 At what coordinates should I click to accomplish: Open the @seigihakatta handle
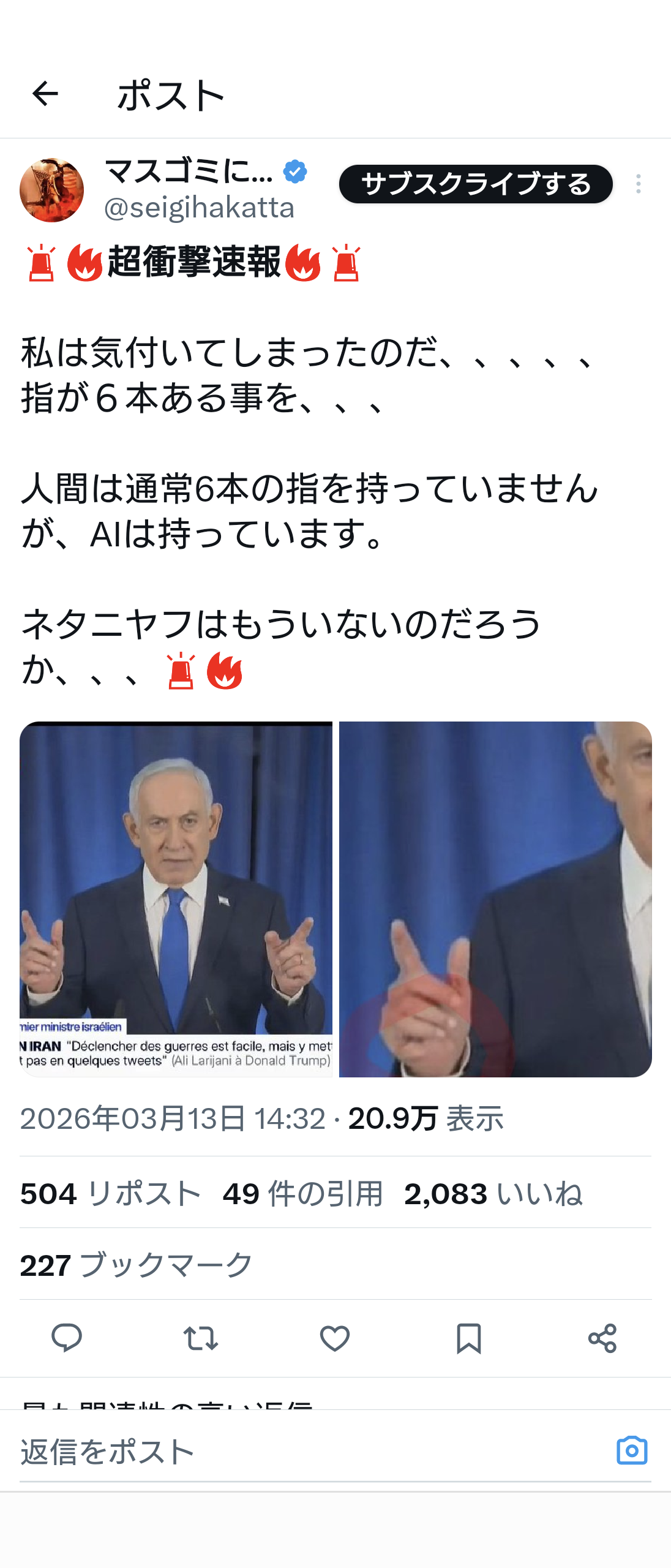(x=200, y=208)
